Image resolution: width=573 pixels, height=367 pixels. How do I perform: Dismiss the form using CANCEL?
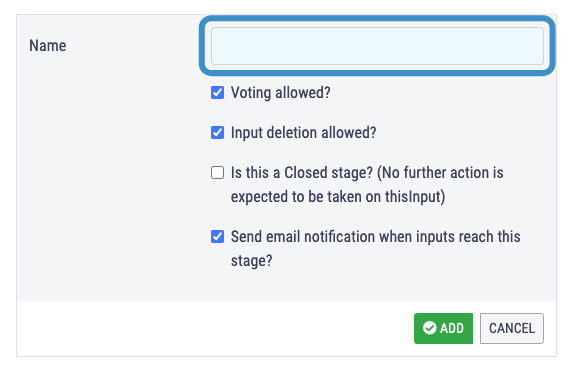pos(512,328)
